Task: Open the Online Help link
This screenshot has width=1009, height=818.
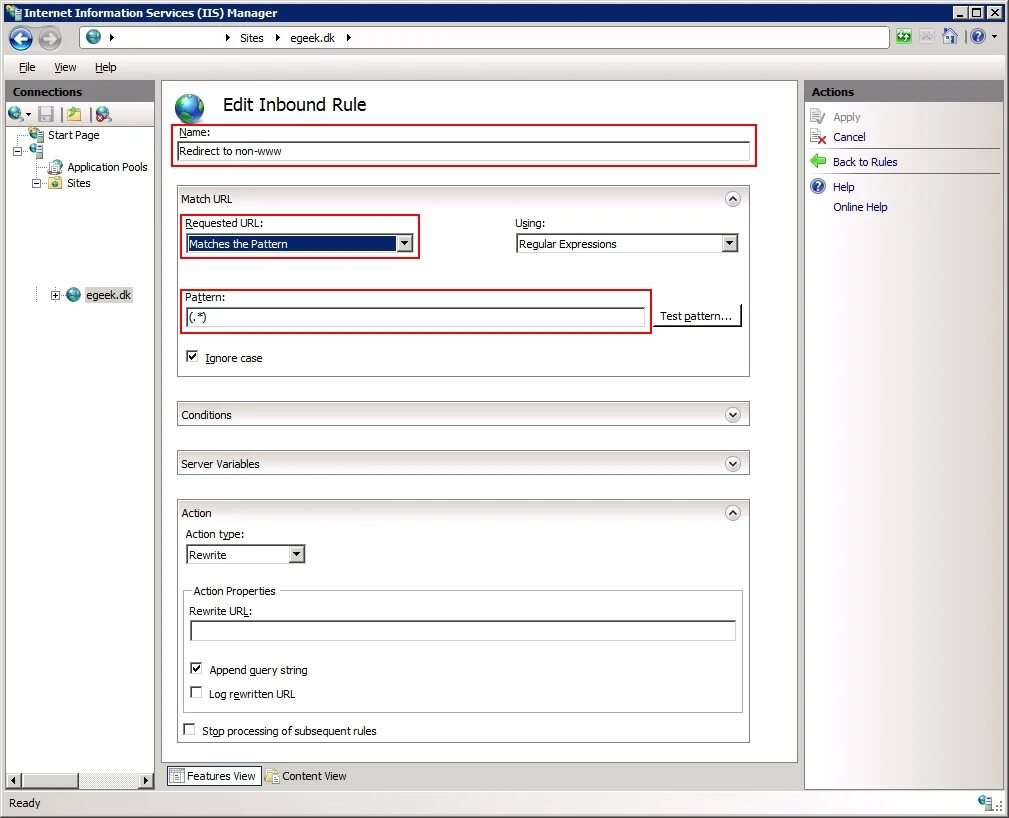Action: [860, 207]
